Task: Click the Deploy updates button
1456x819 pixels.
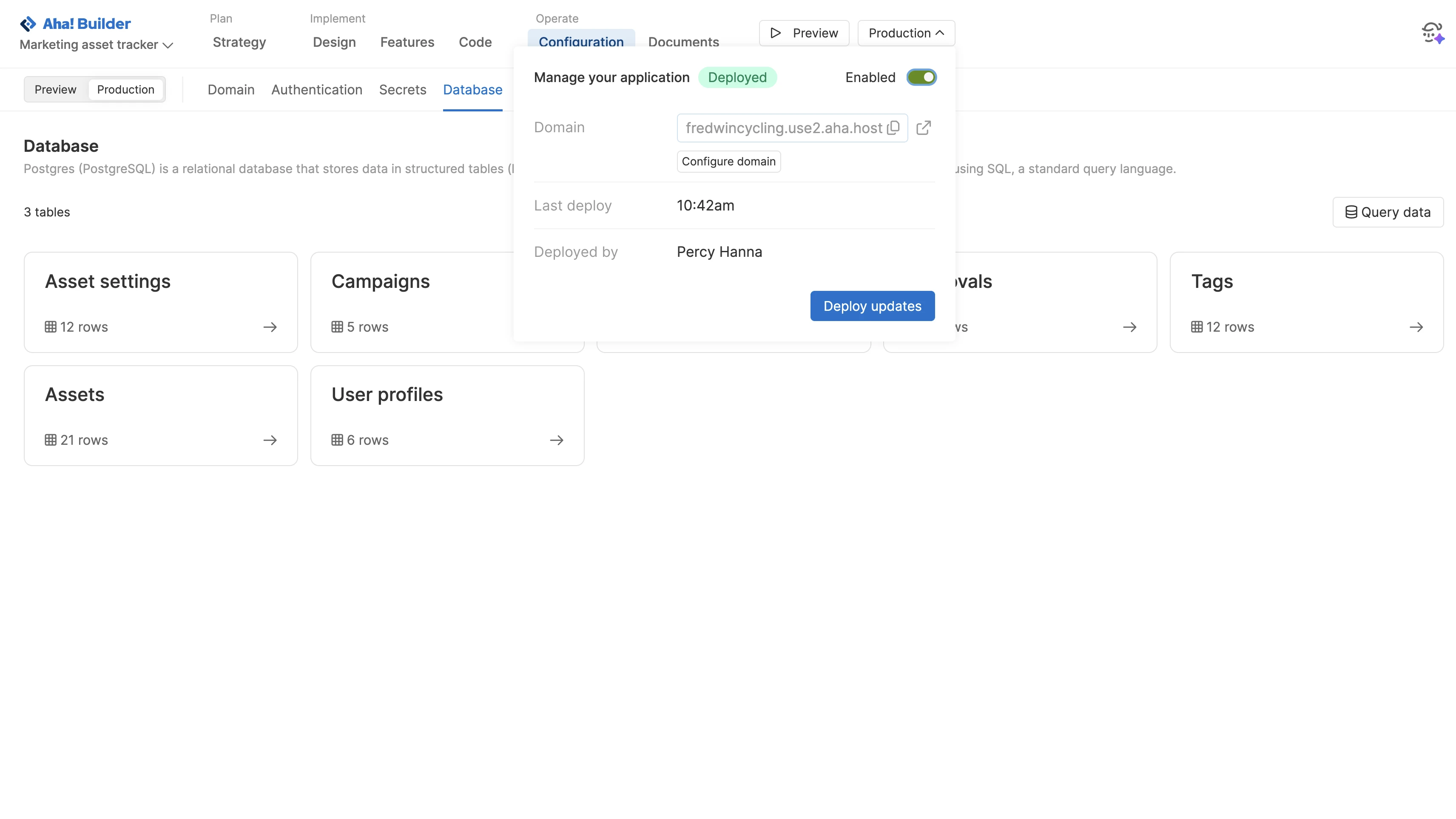Action: click(x=872, y=306)
